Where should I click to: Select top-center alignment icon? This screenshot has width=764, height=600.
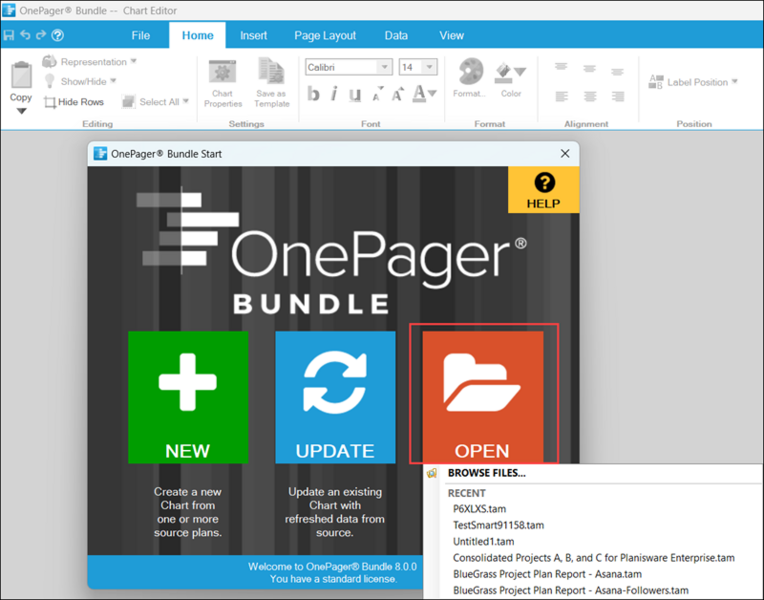pos(590,69)
